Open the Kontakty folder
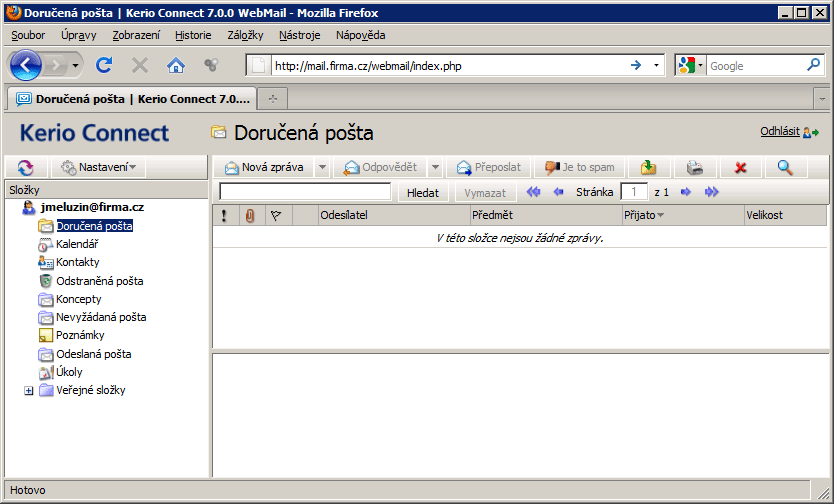The width and height of the screenshot is (834, 504). coord(78,262)
